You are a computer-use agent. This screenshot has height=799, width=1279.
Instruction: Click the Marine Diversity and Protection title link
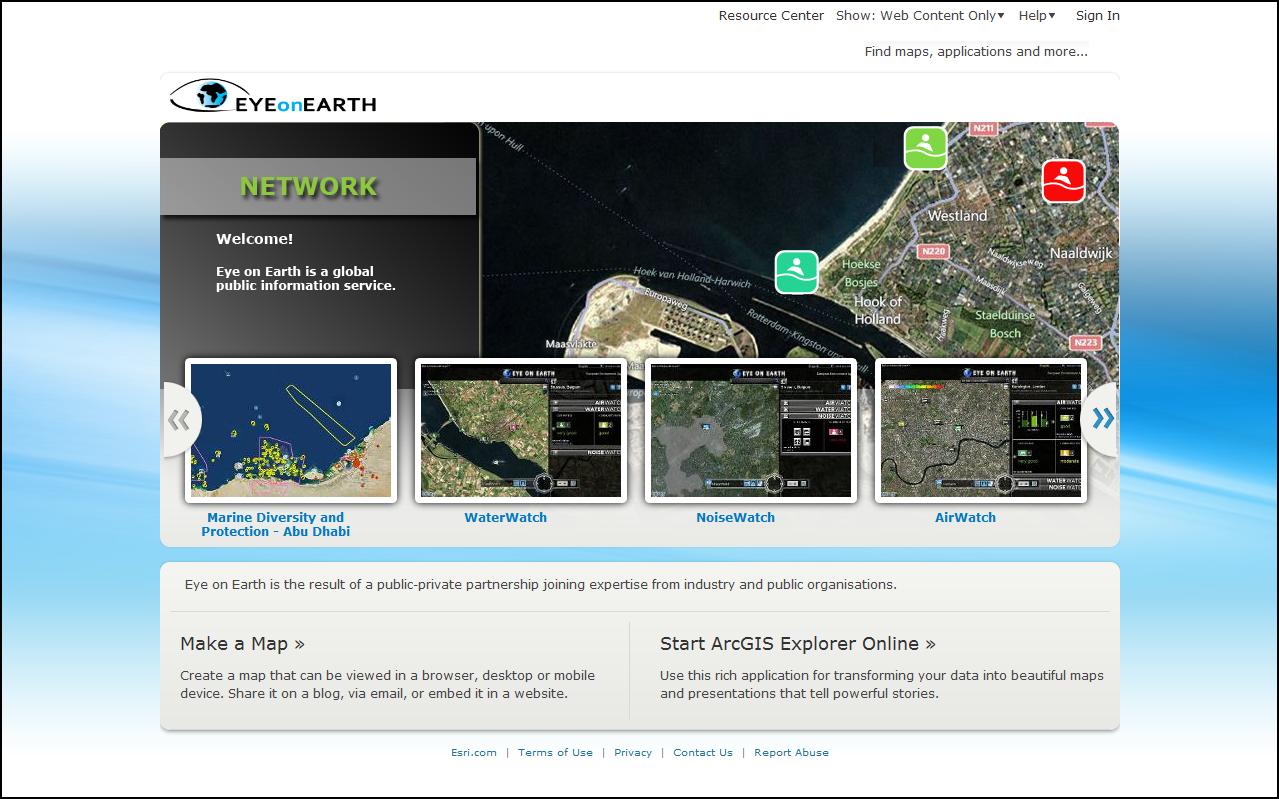coord(275,524)
